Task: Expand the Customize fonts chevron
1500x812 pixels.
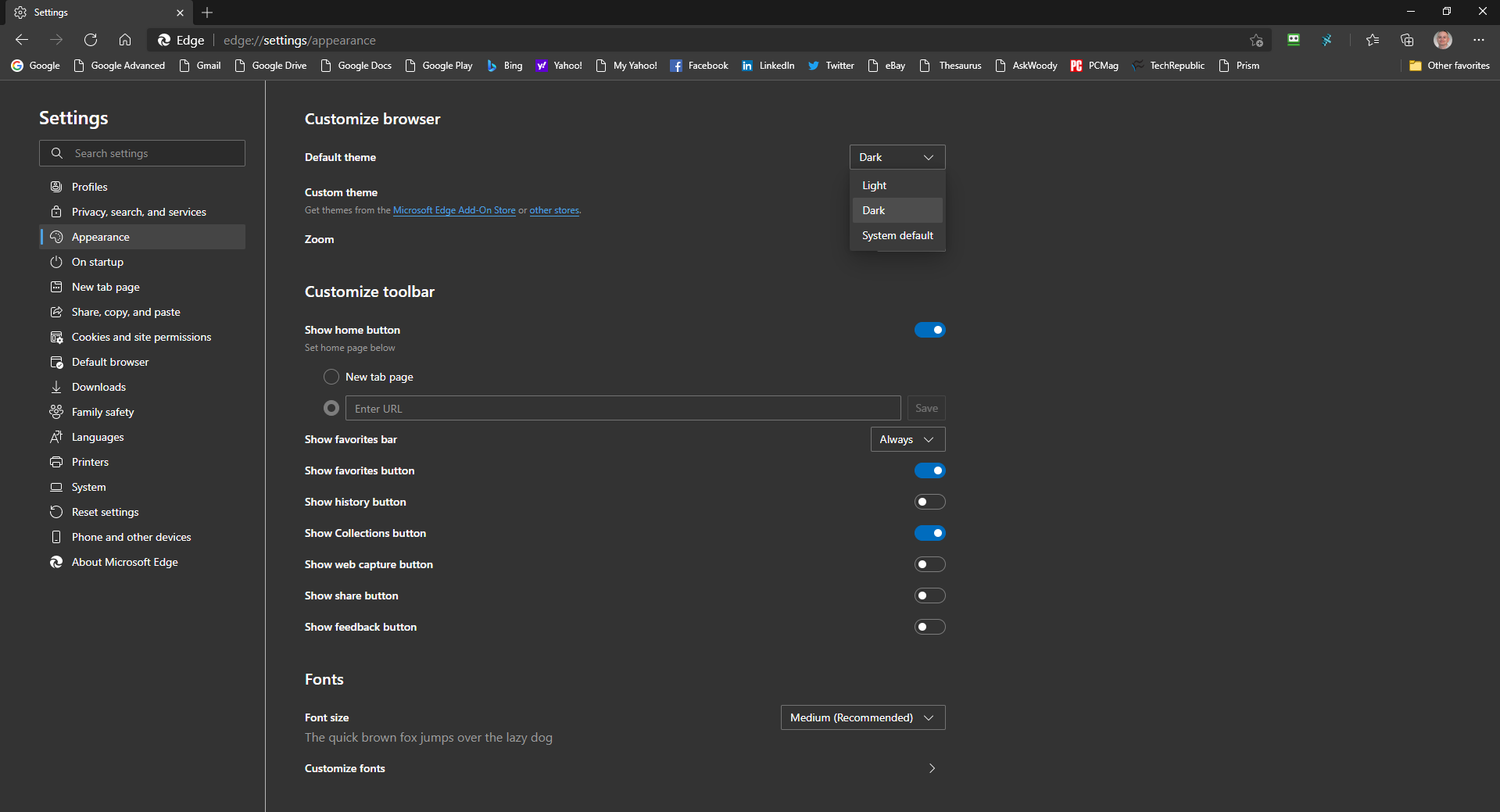Action: (x=932, y=768)
